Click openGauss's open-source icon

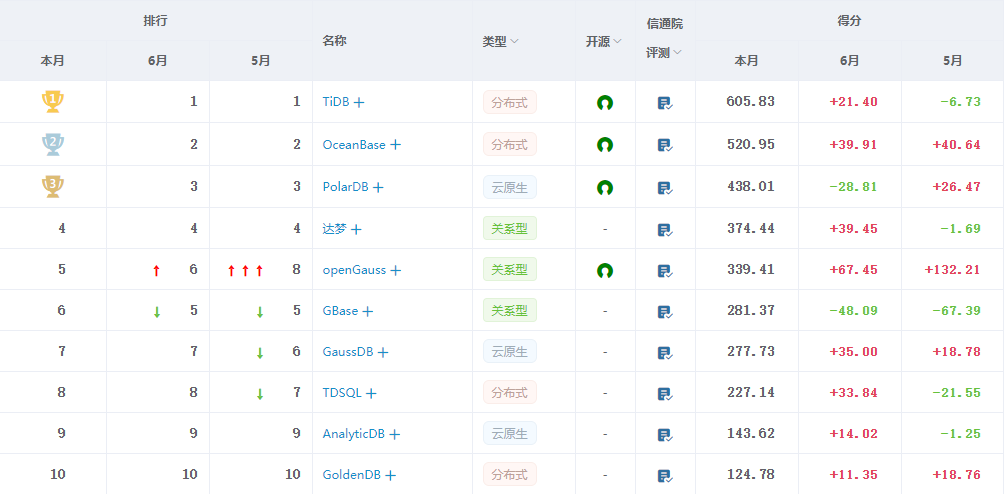click(x=604, y=271)
